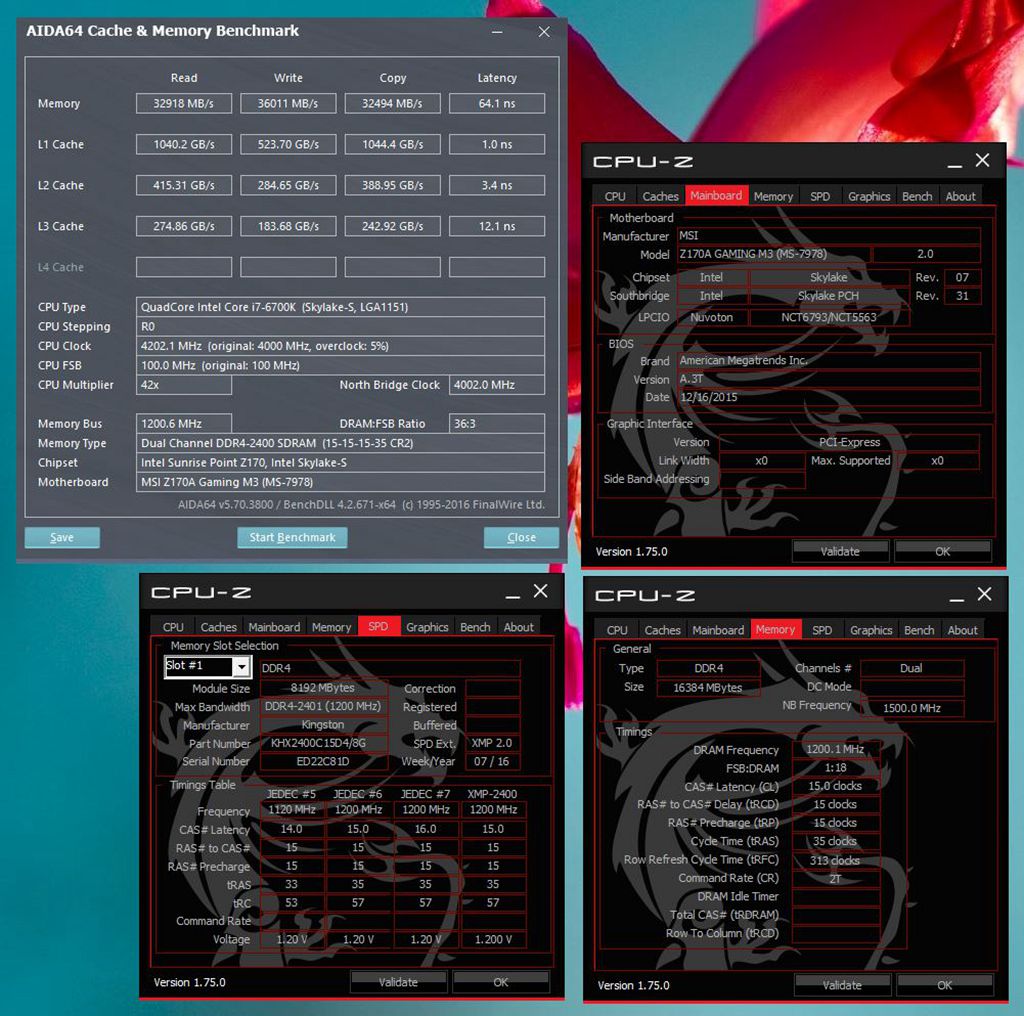Open the Mainboard tab in bottom-left CPU-Z
This screenshot has width=1024, height=1016.
(x=274, y=627)
